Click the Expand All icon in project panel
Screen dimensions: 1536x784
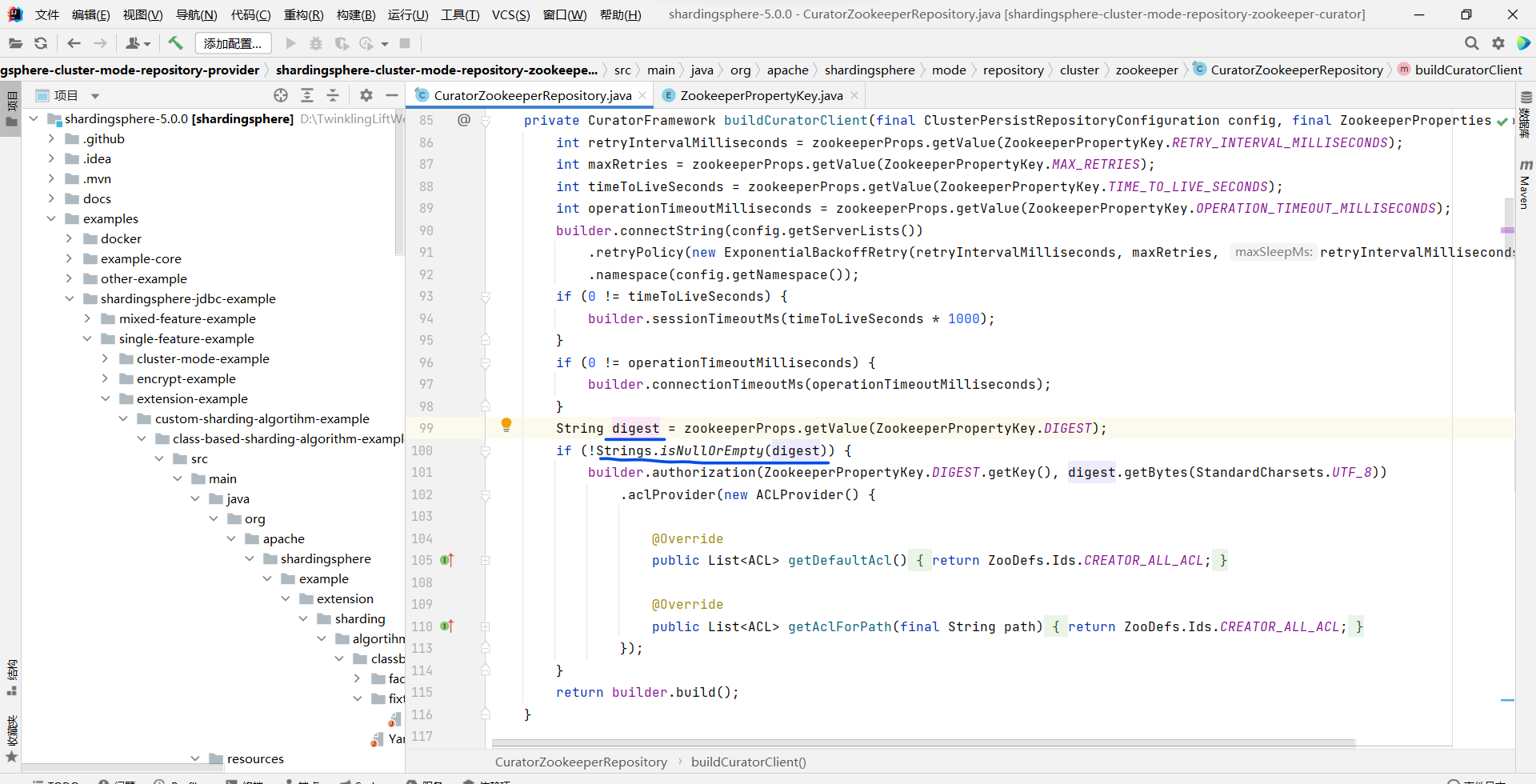[x=307, y=95]
